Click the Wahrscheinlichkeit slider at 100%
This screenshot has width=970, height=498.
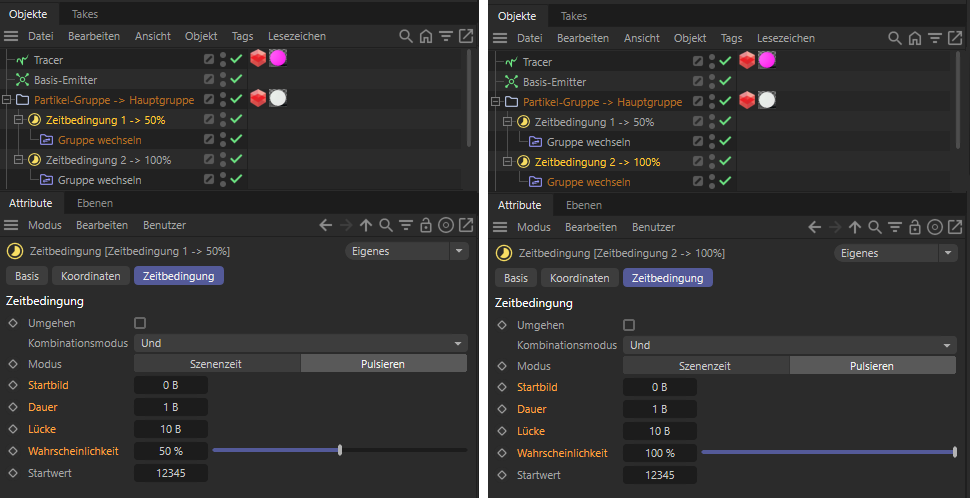(x=829, y=452)
